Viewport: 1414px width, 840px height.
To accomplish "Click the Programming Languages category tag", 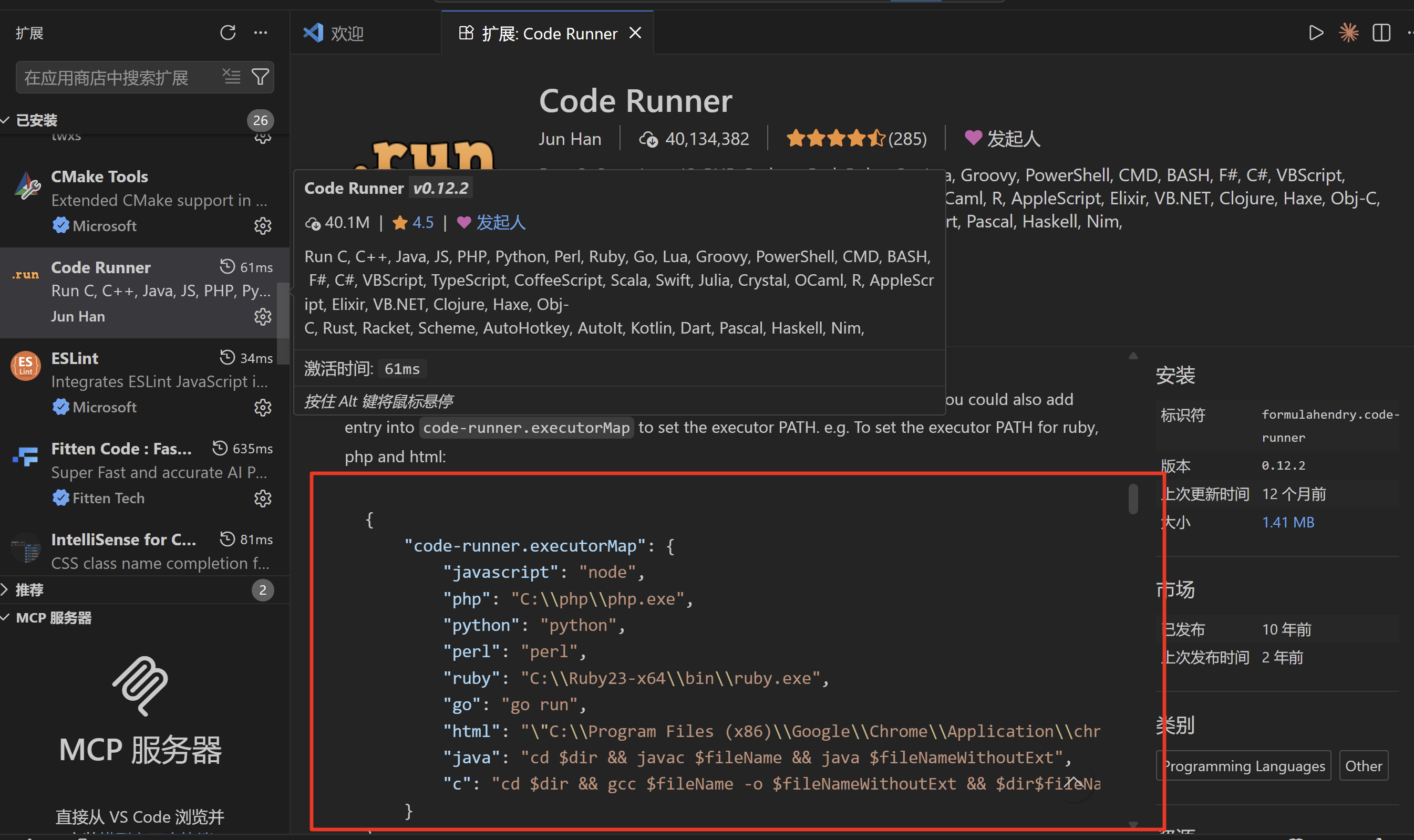I will [x=1243, y=766].
